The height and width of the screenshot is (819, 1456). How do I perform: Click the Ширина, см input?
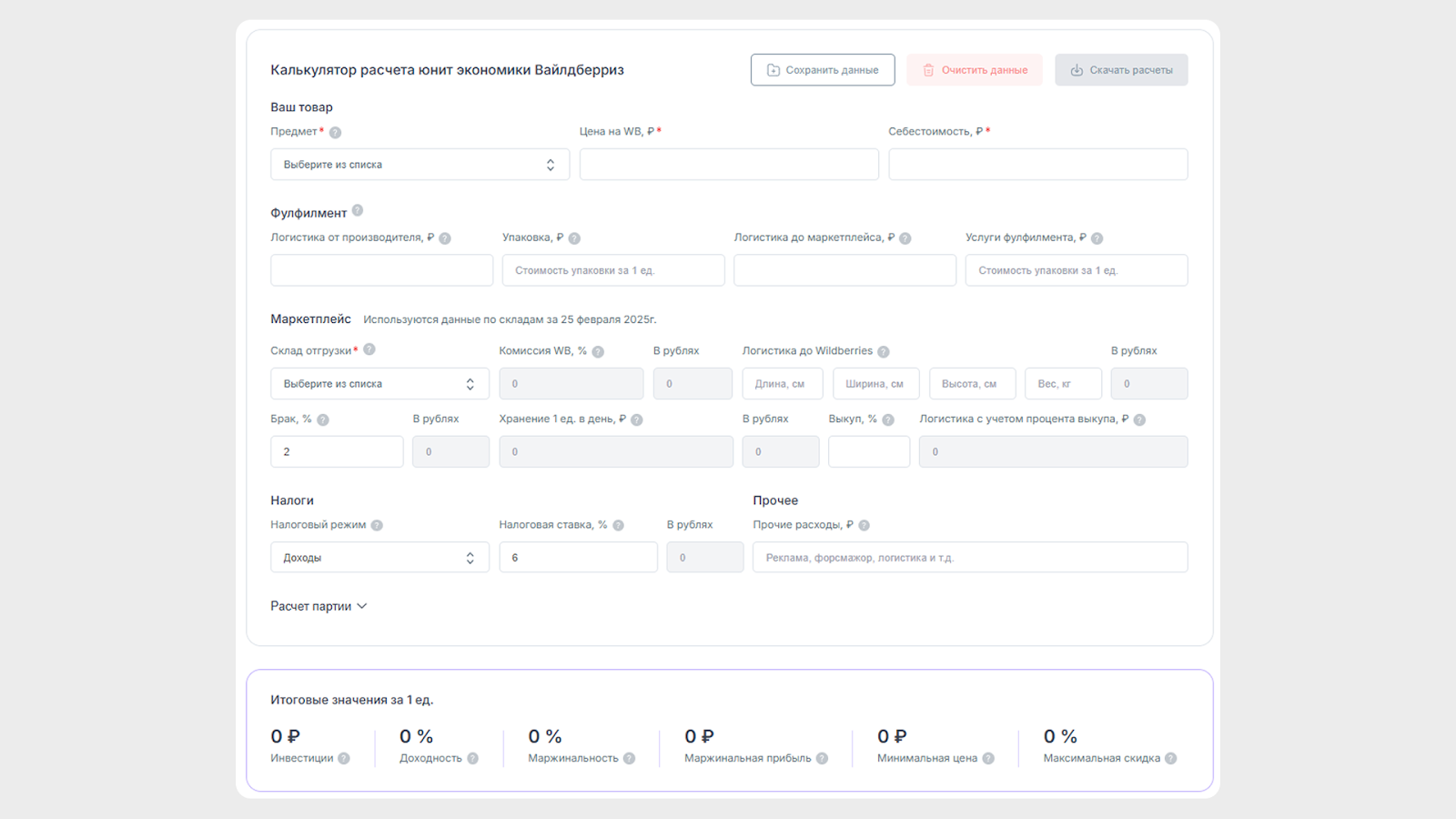coord(876,384)
